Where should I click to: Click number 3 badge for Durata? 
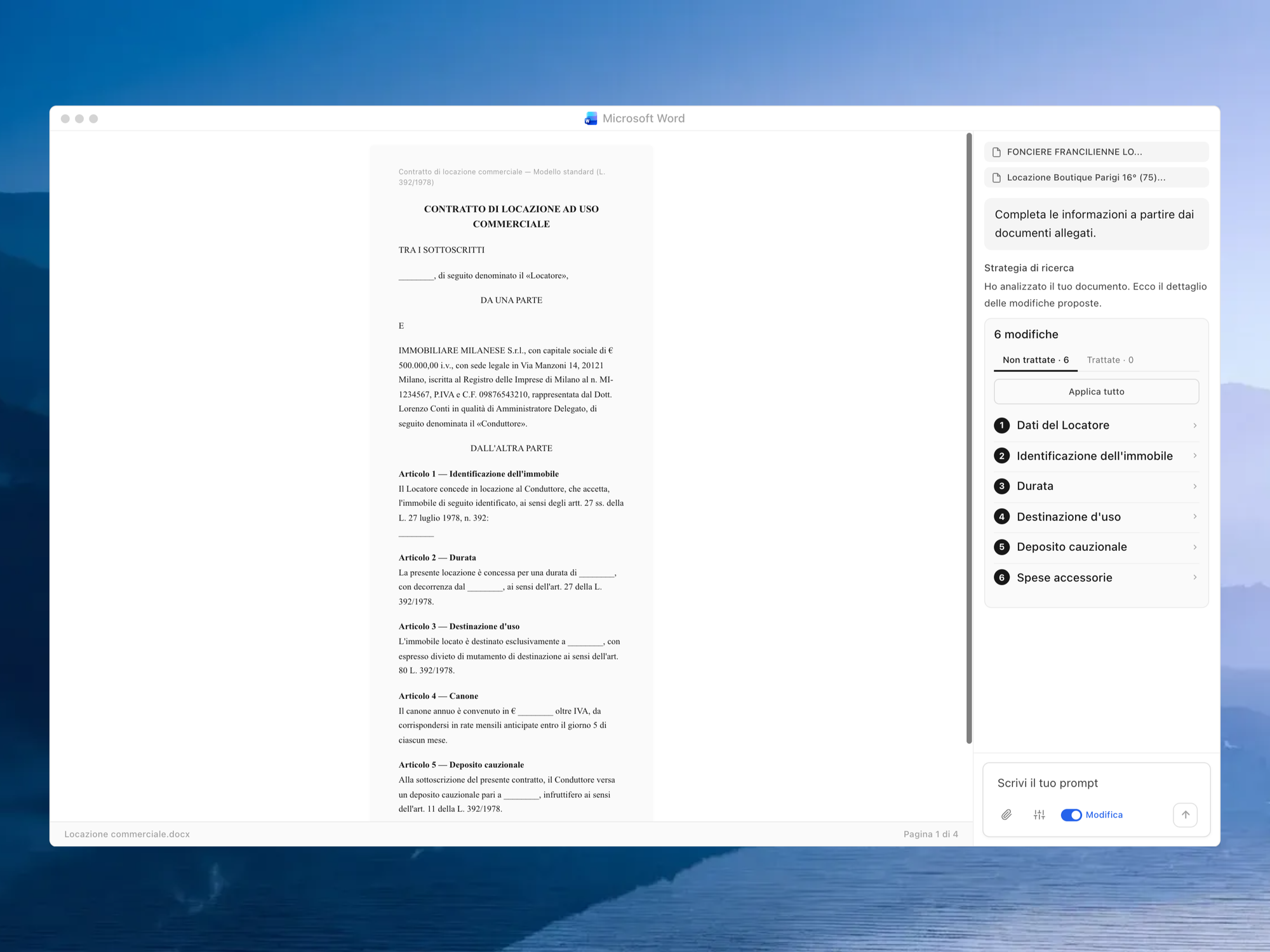coord(1001,486)
